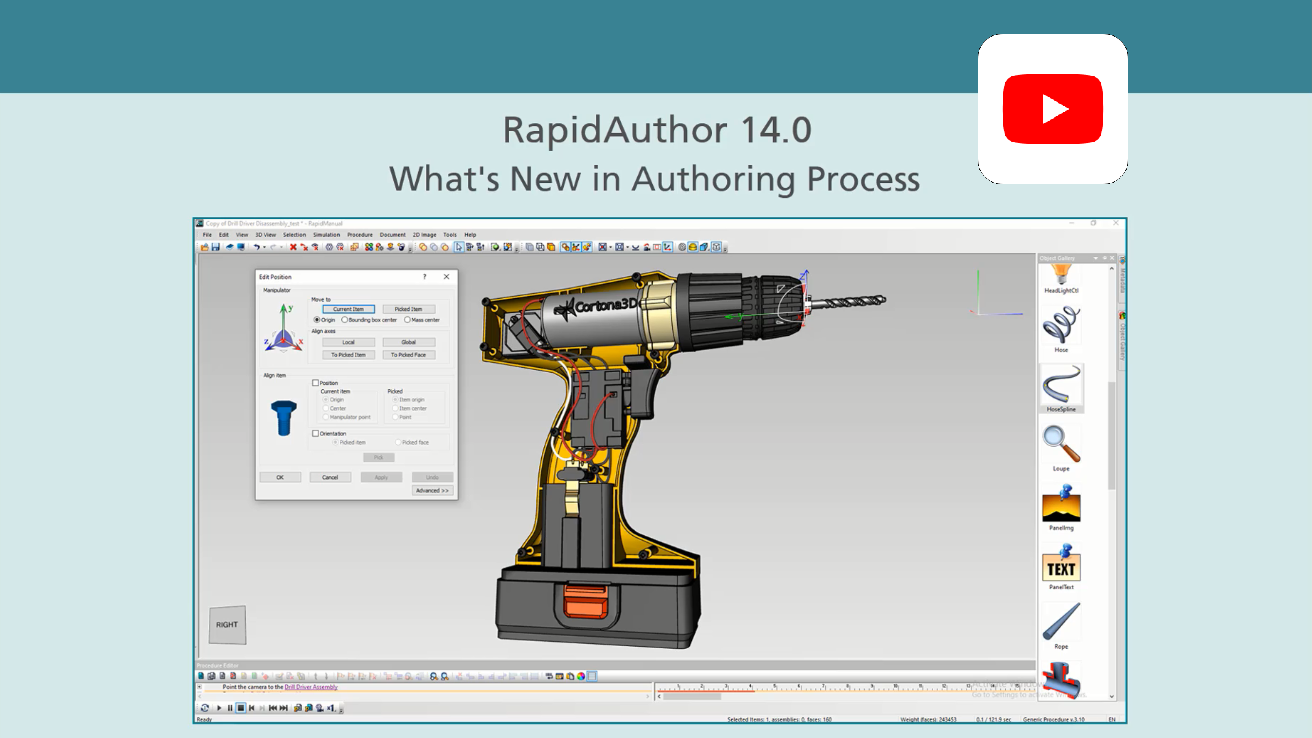Click the Help menu

(470, 235)
